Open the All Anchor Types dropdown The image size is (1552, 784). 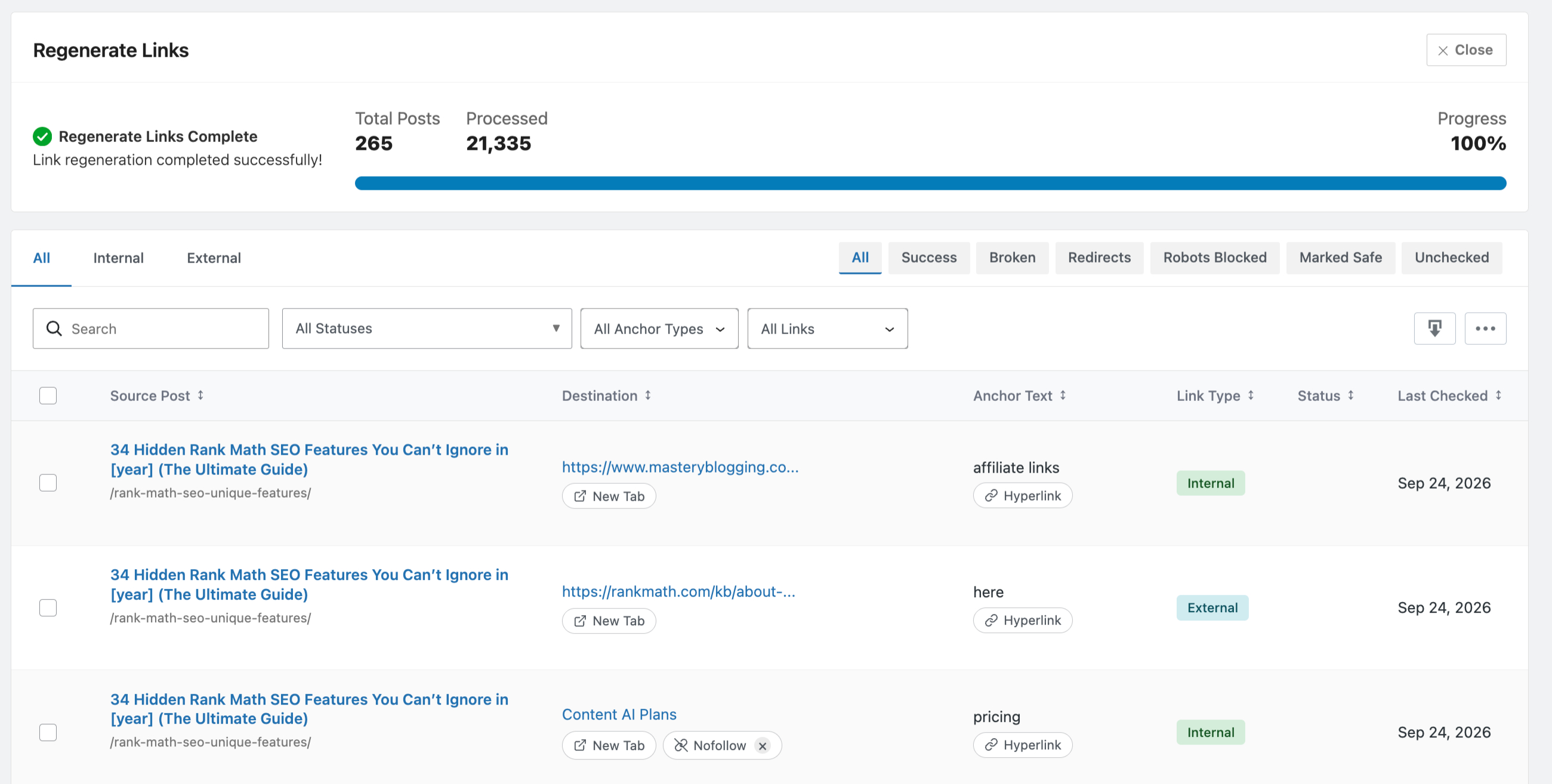(659, 328)
